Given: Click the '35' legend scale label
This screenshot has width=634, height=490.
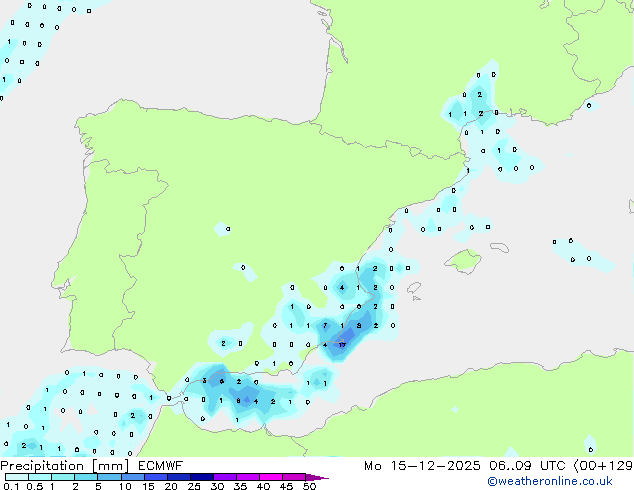Looking at the screenshot, I should tap(240, 486).
